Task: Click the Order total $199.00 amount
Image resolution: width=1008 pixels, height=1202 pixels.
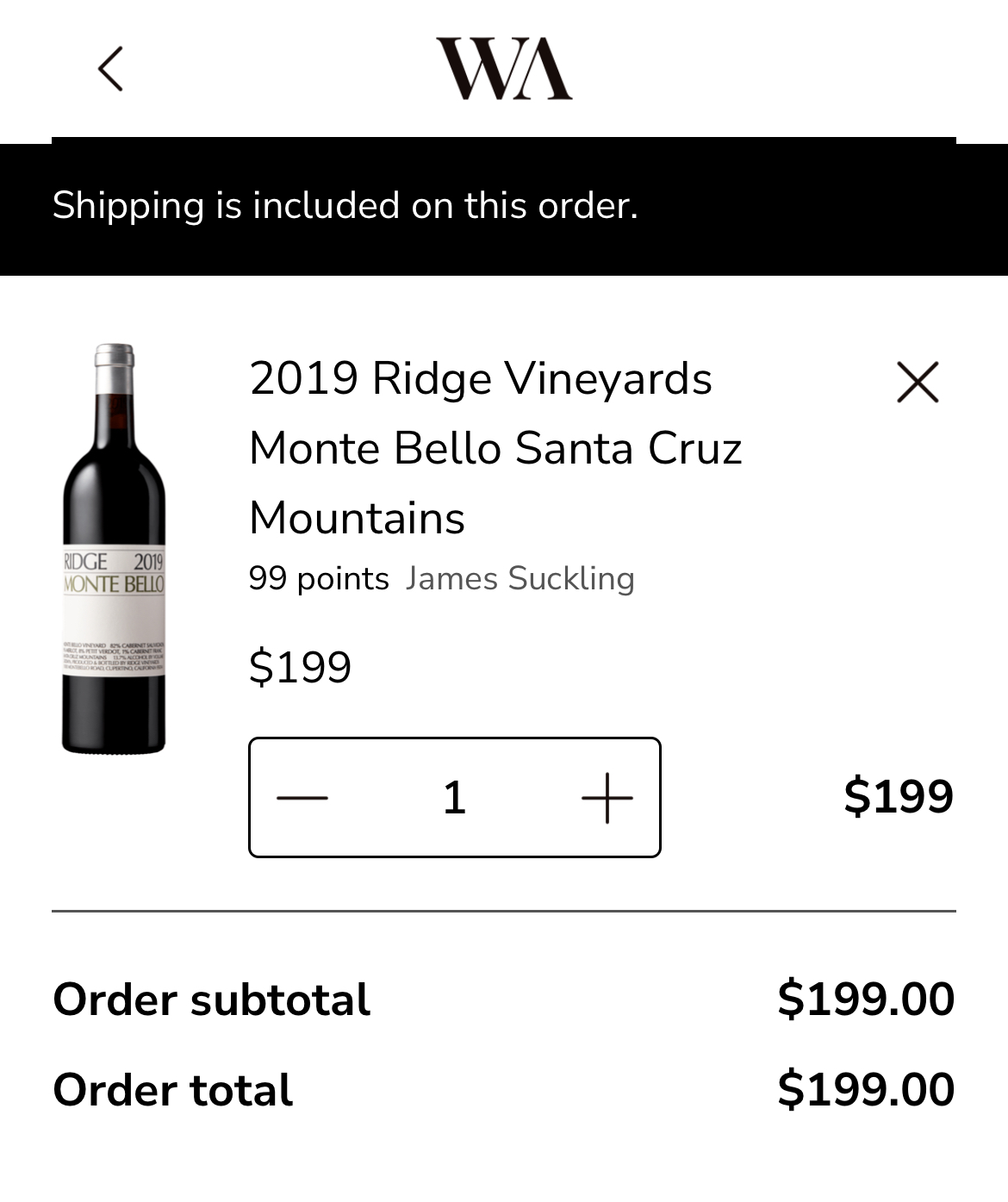Action: tap(865, 1089)
